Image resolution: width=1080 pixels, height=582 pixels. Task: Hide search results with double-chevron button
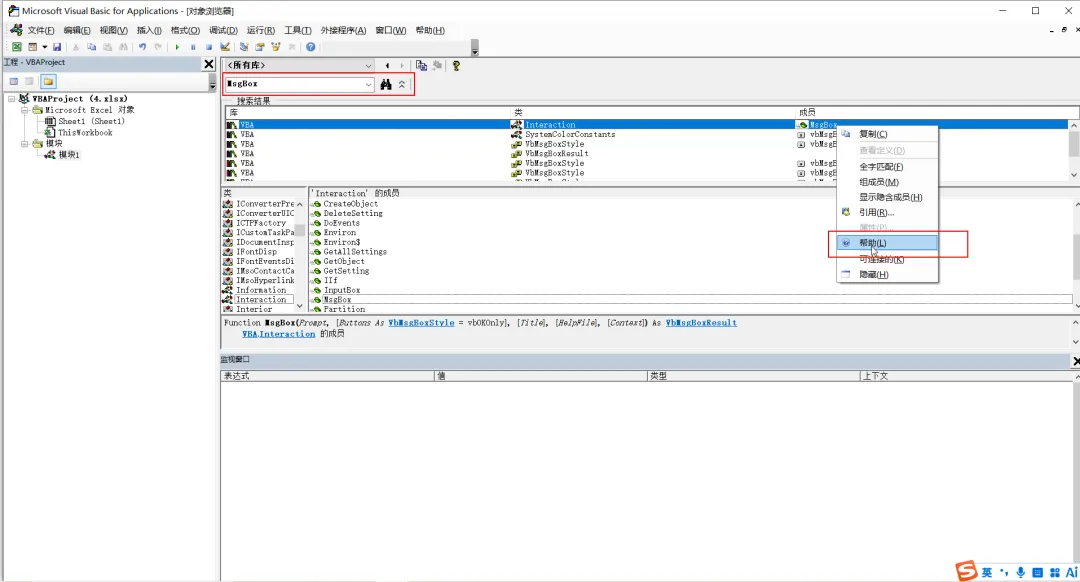tap(402, 84)
